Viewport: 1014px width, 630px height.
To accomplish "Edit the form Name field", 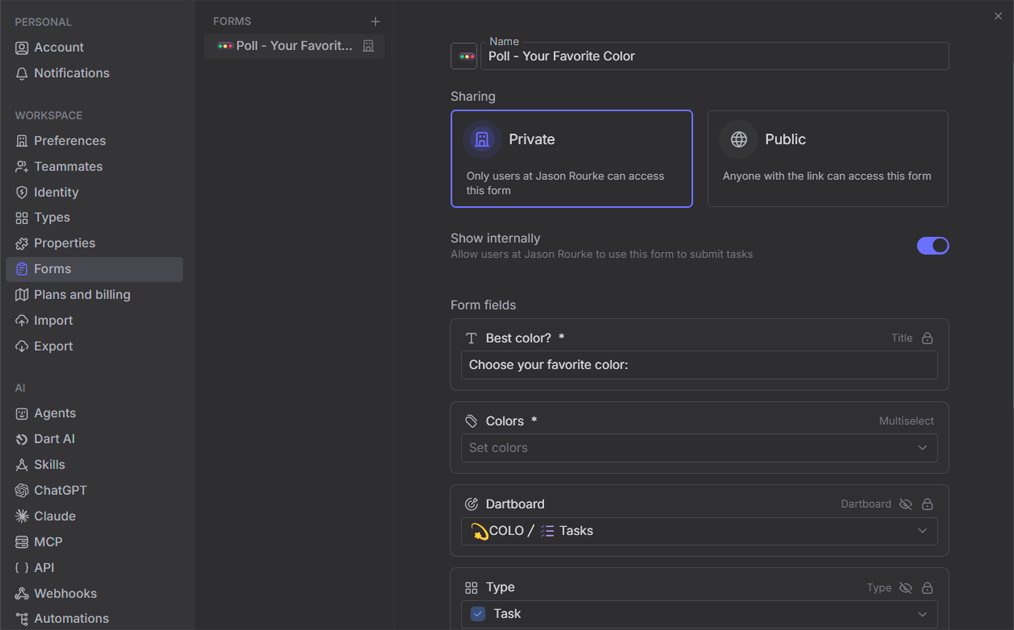I will tap(715, 56).
